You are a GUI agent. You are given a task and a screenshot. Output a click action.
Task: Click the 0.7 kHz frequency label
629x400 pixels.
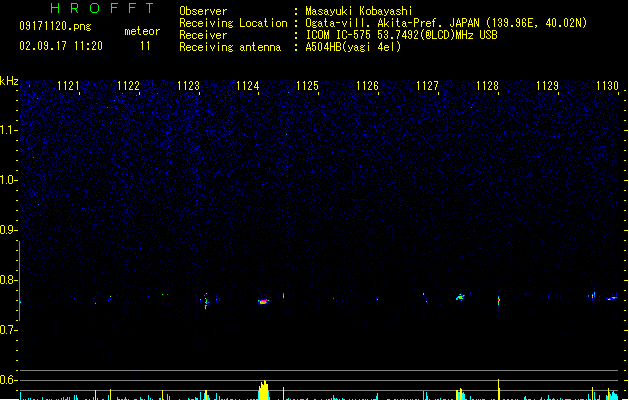point(8,330)
